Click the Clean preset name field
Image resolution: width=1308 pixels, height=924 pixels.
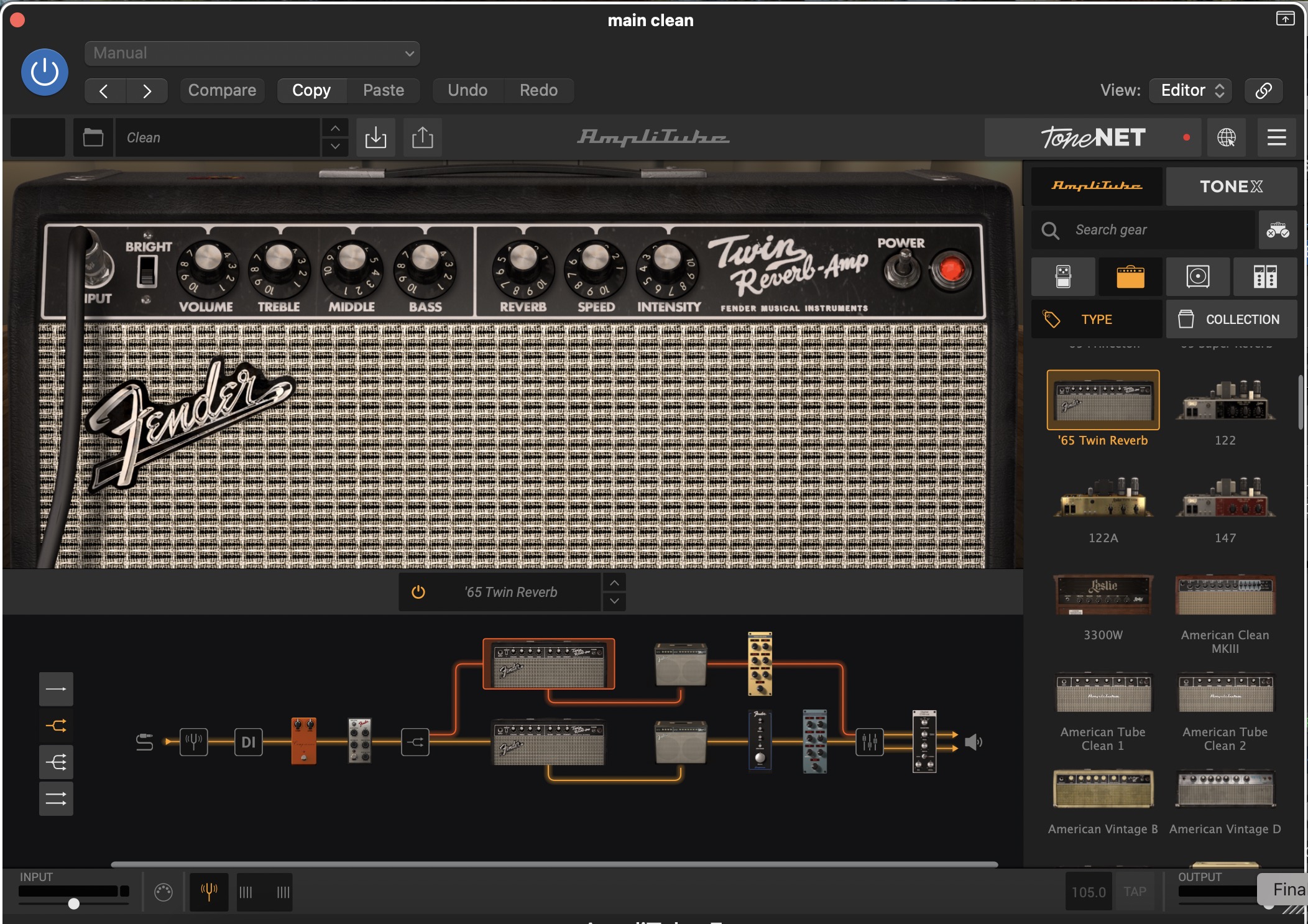(x=218, y=137)
